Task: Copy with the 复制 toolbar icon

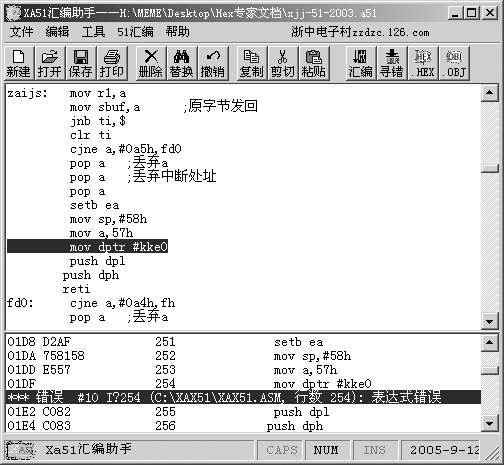Action: click(252, 63)
